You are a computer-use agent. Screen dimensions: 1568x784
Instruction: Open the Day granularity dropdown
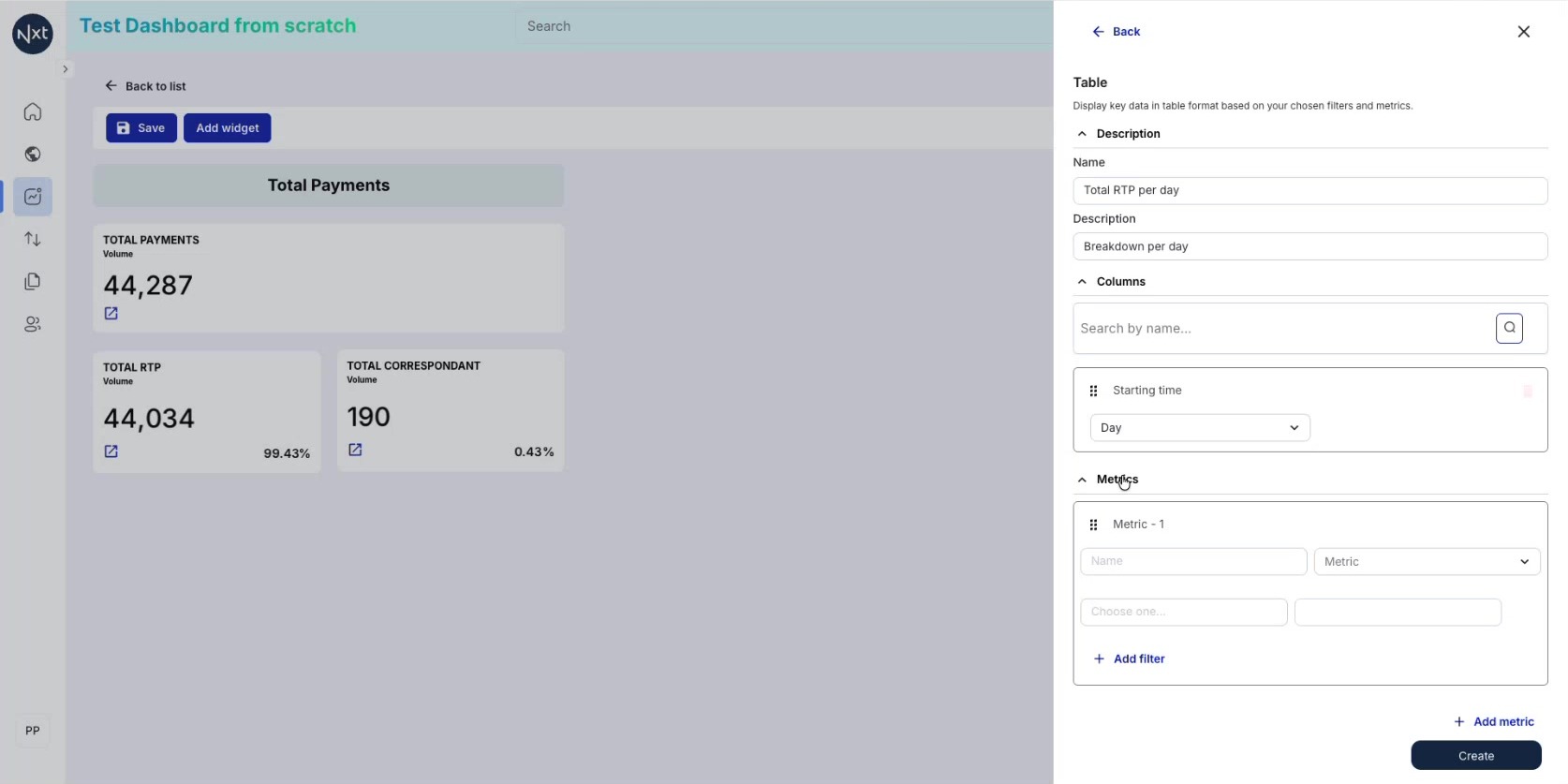pos(1200,428)
